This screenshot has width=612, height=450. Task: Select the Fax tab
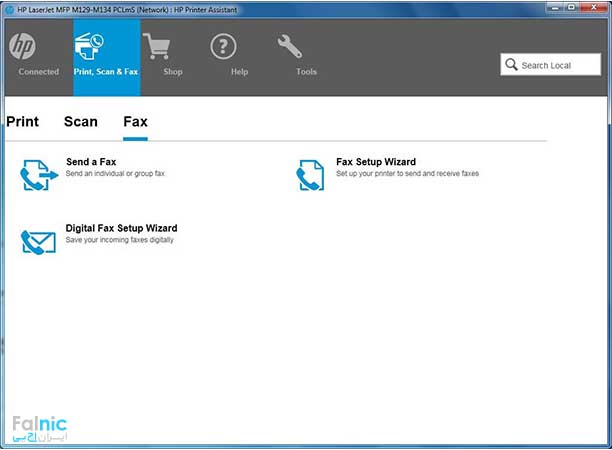(135, 122)
